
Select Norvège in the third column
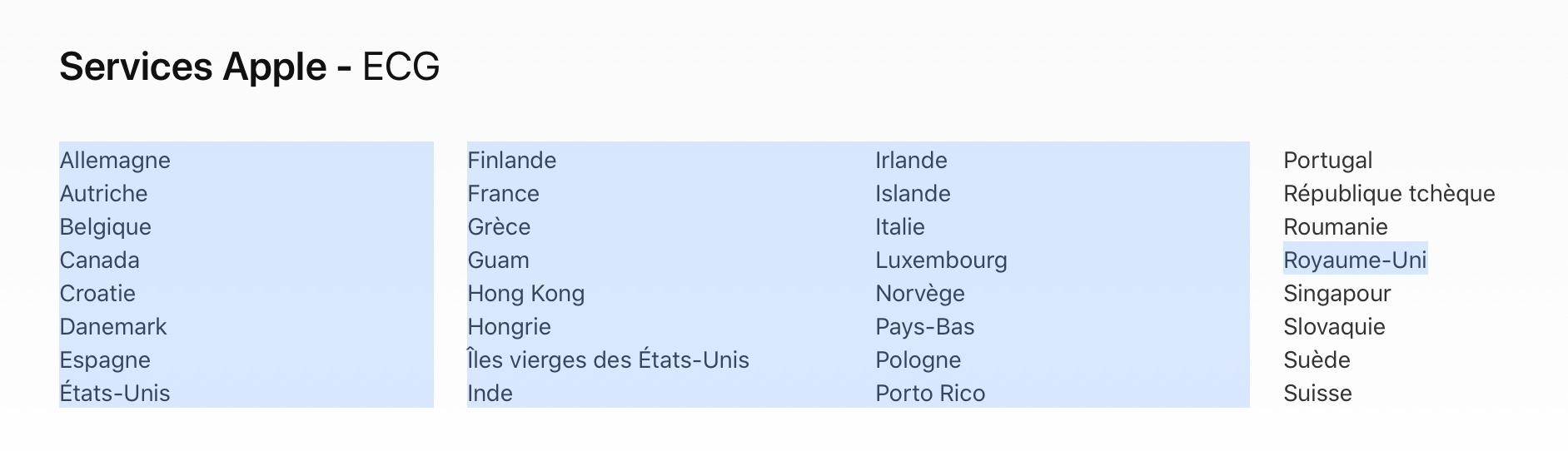coord(920,293)
